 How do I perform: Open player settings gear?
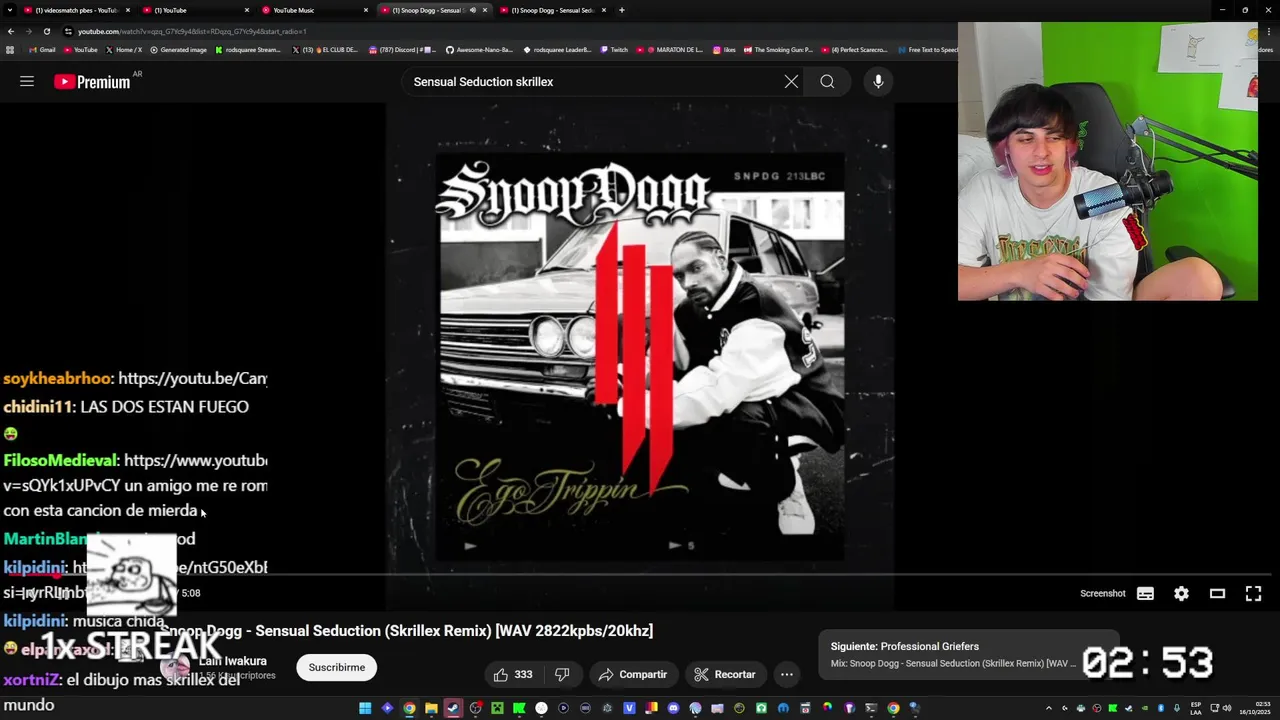point(1181,594)
